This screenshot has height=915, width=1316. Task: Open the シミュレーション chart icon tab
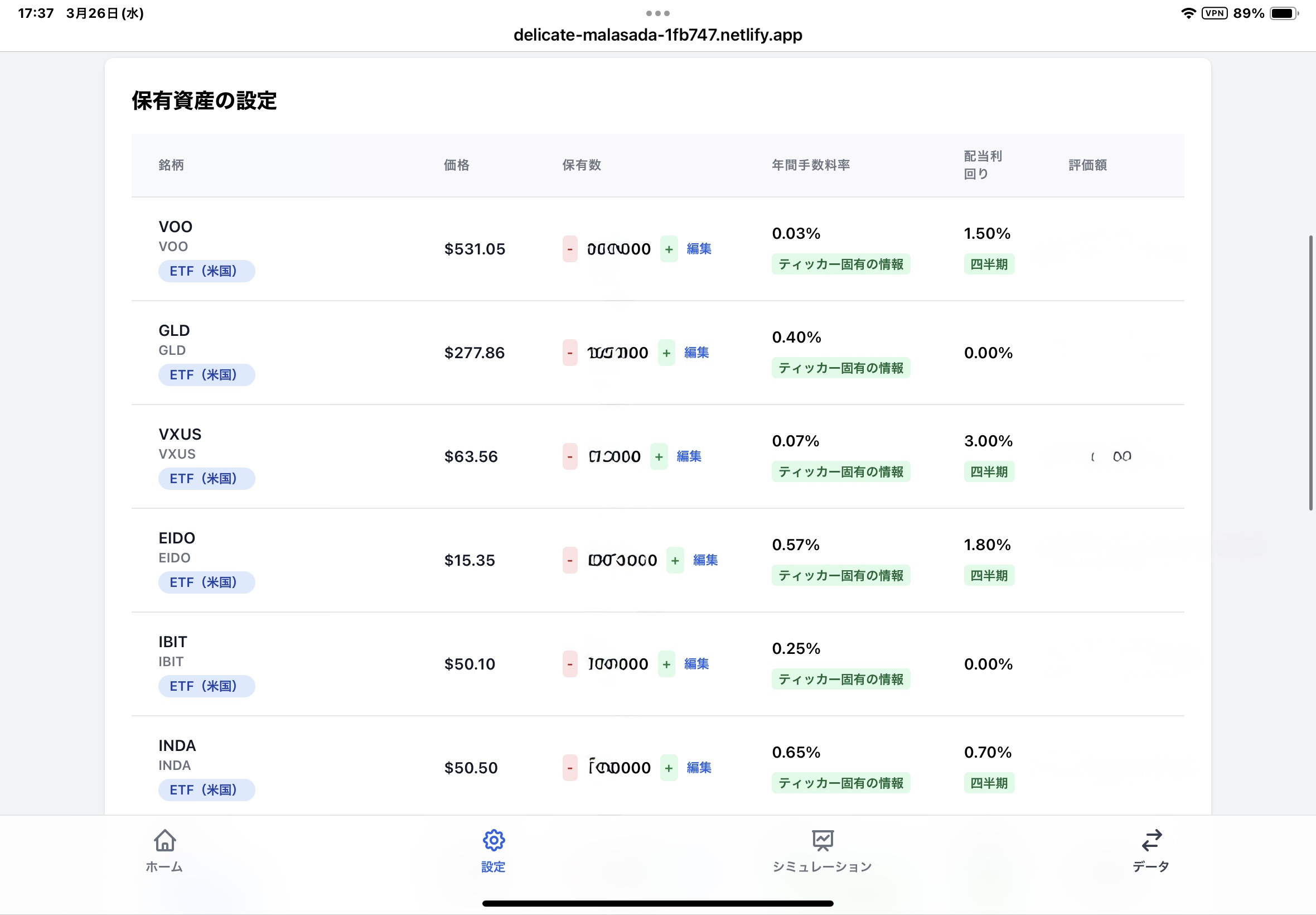(x=822, y=840)
